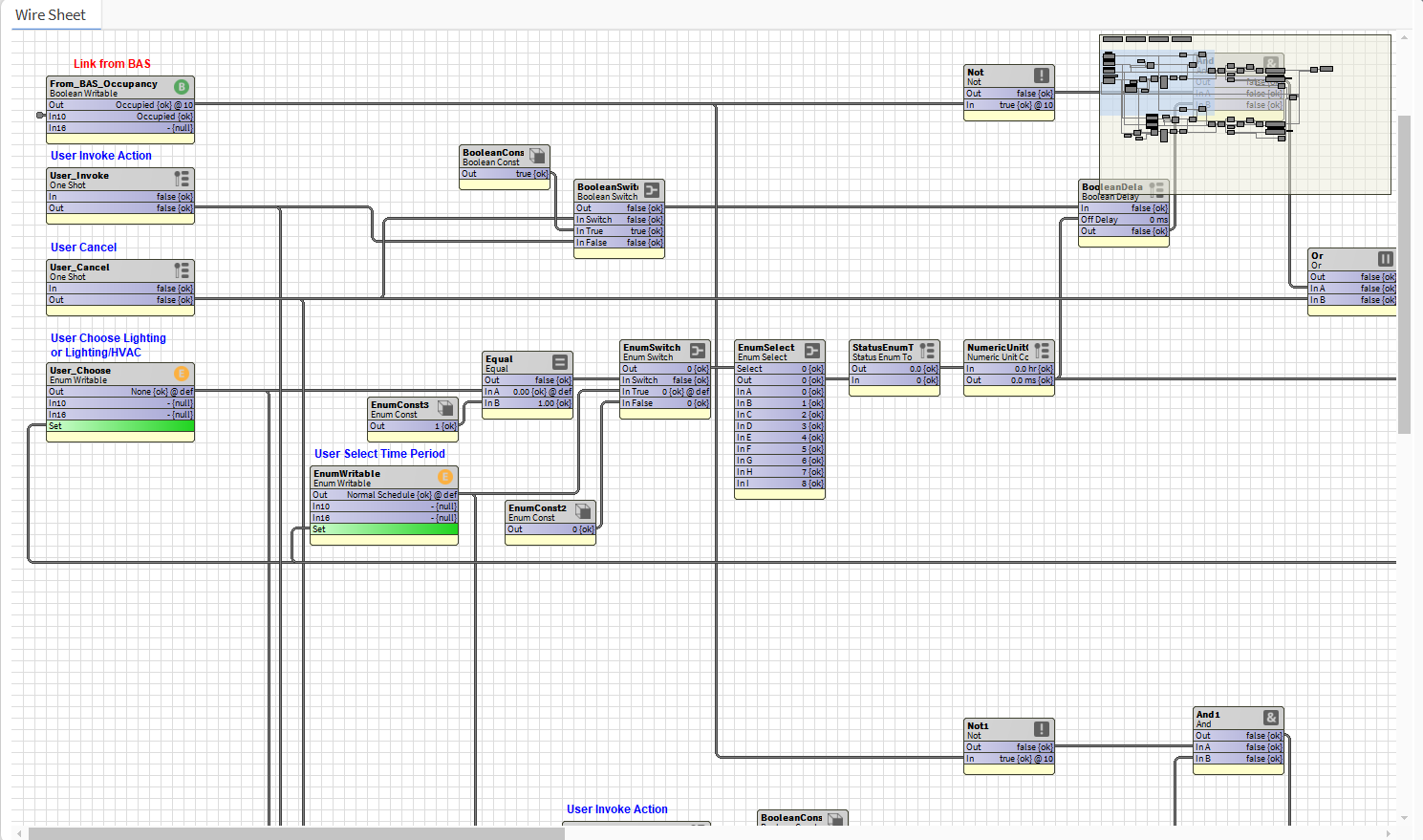Select the 'User Select Time Period' label

pyautogui.click(x=379, y=454)
